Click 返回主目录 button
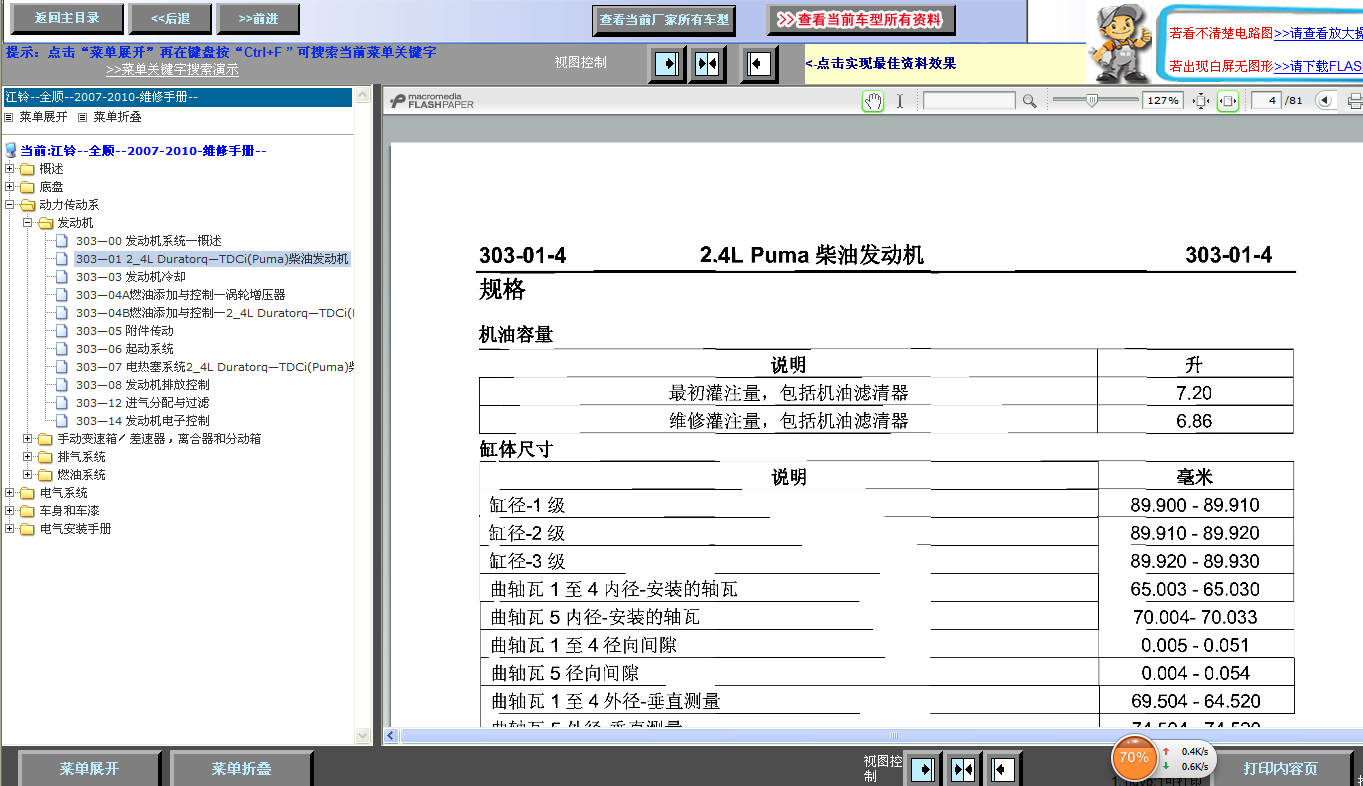Screen dimensions: 1363x786 [x=68, y=18]
